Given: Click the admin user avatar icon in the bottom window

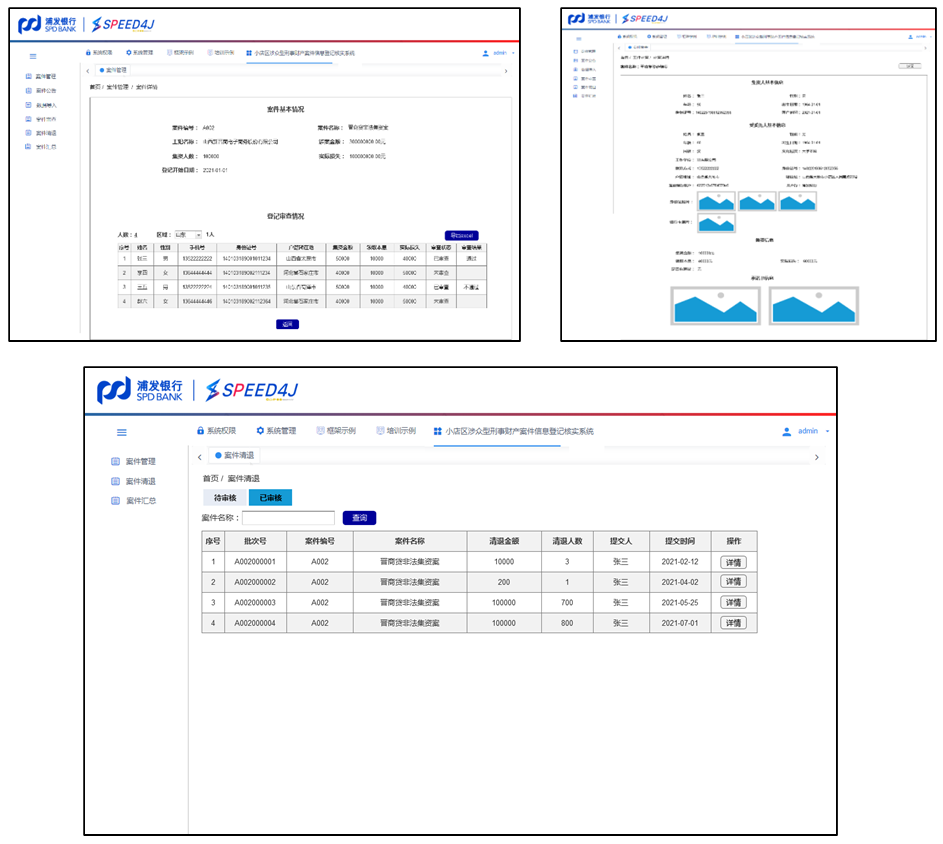Looking at the screenshot, I should 786,432.
